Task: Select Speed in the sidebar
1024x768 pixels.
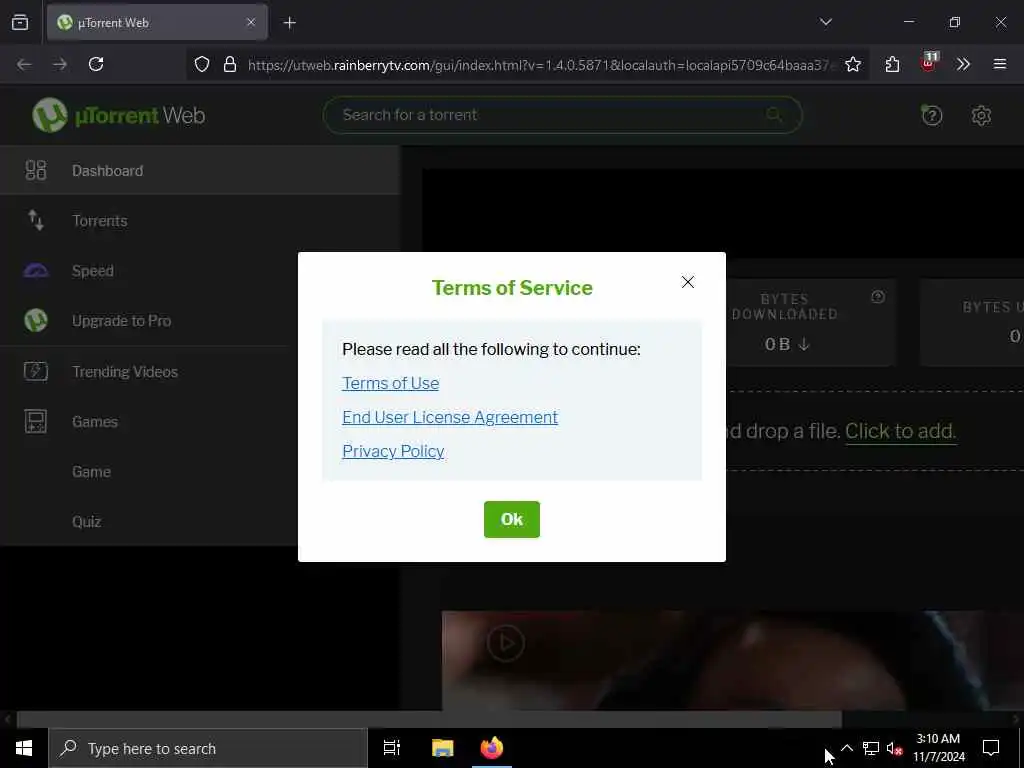Action: pyautogui.click(x=149, y=270)
